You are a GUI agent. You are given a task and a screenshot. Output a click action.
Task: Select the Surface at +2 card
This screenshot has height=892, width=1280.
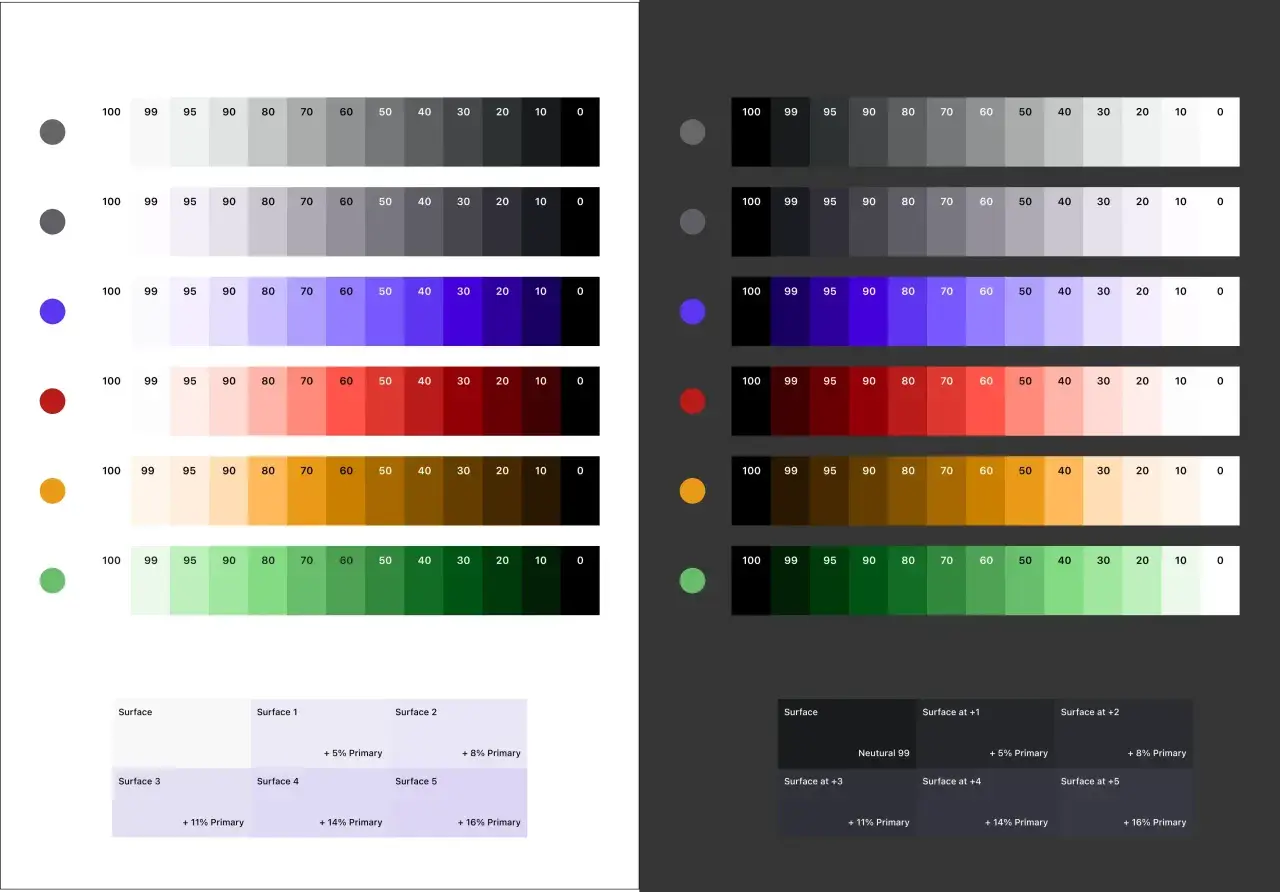click(1124, 733)
